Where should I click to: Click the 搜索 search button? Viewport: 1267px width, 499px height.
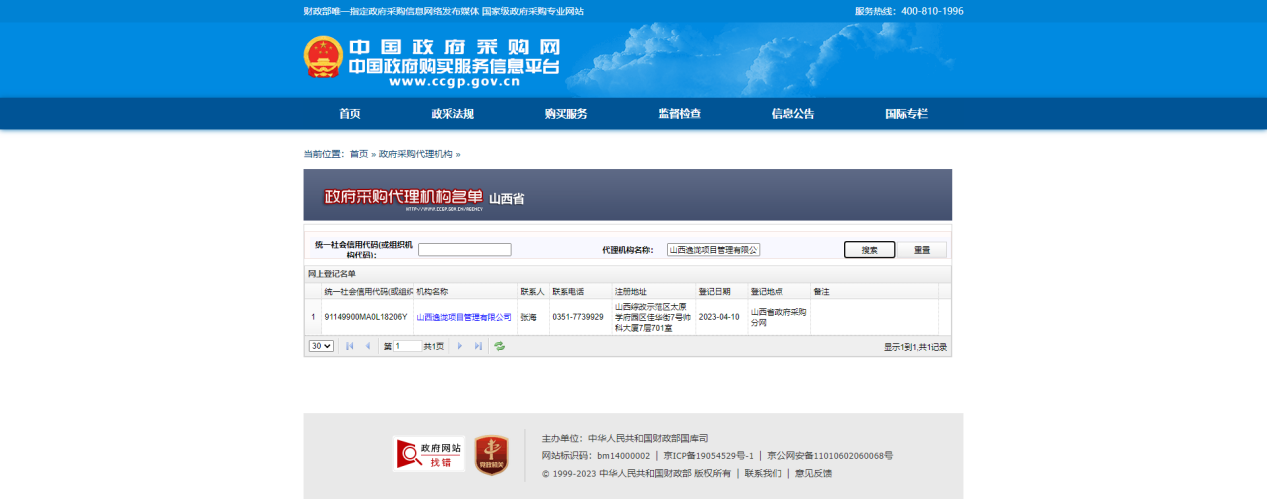(869, 250)
